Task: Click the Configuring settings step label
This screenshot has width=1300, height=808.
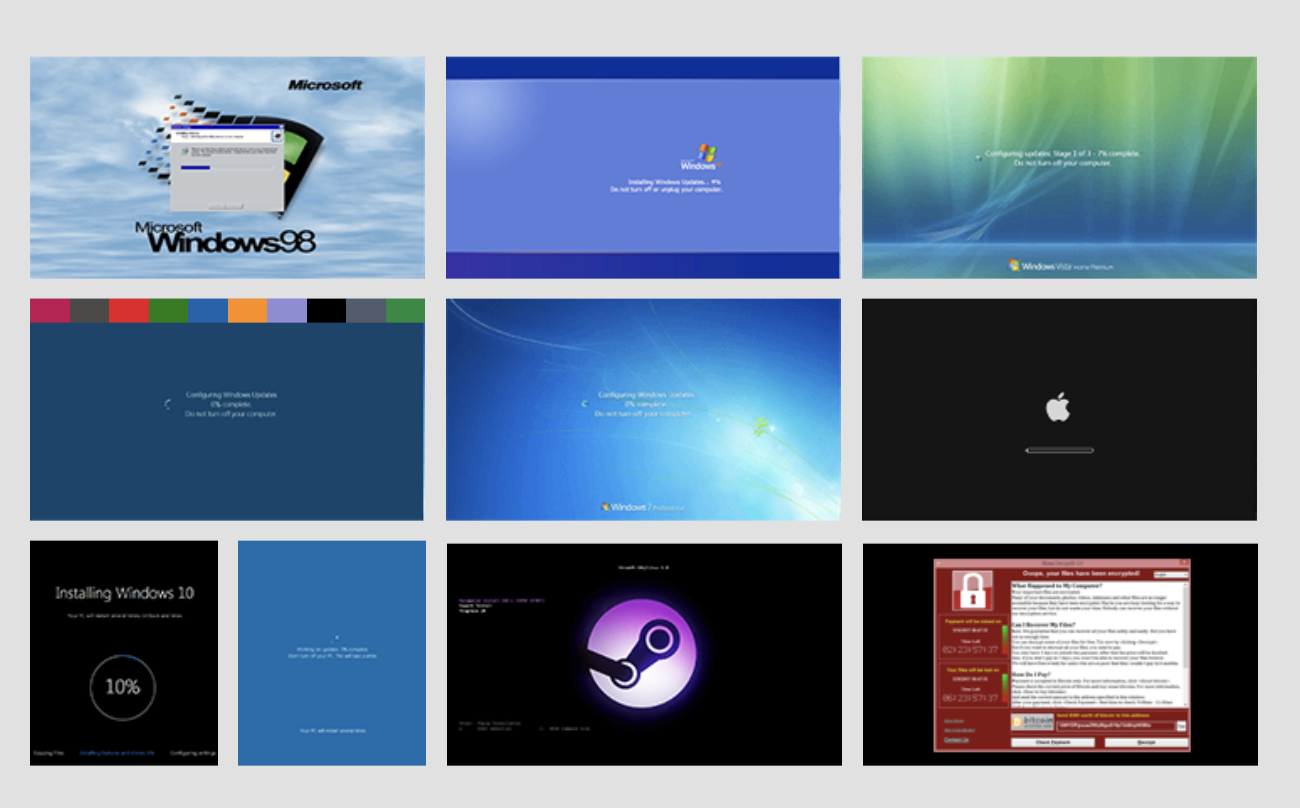Action: click(x=192, y=752)
